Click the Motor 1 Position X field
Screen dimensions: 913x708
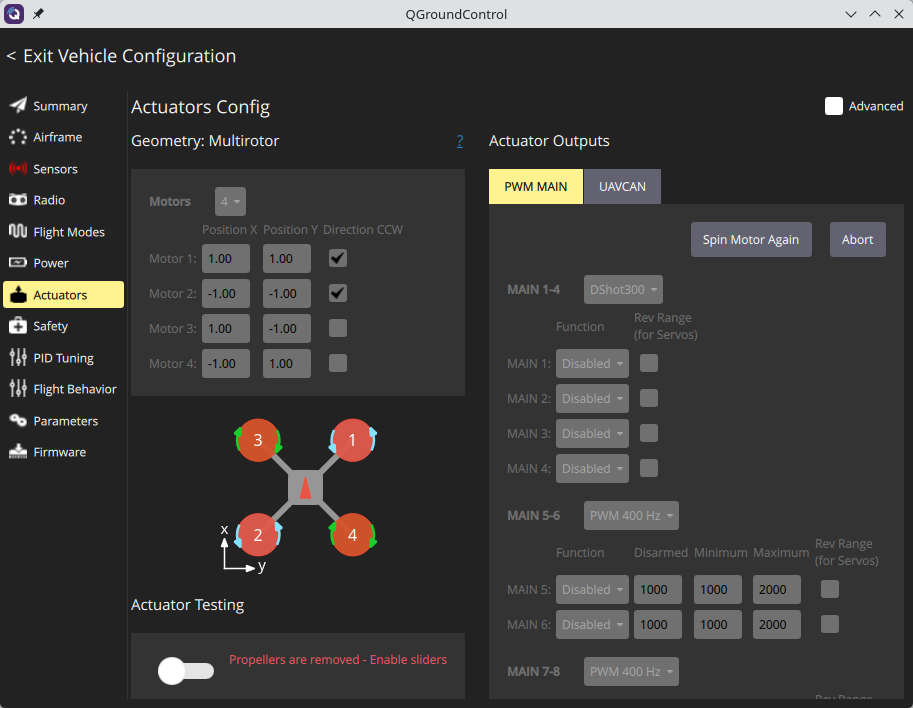(x=226, y=259)
